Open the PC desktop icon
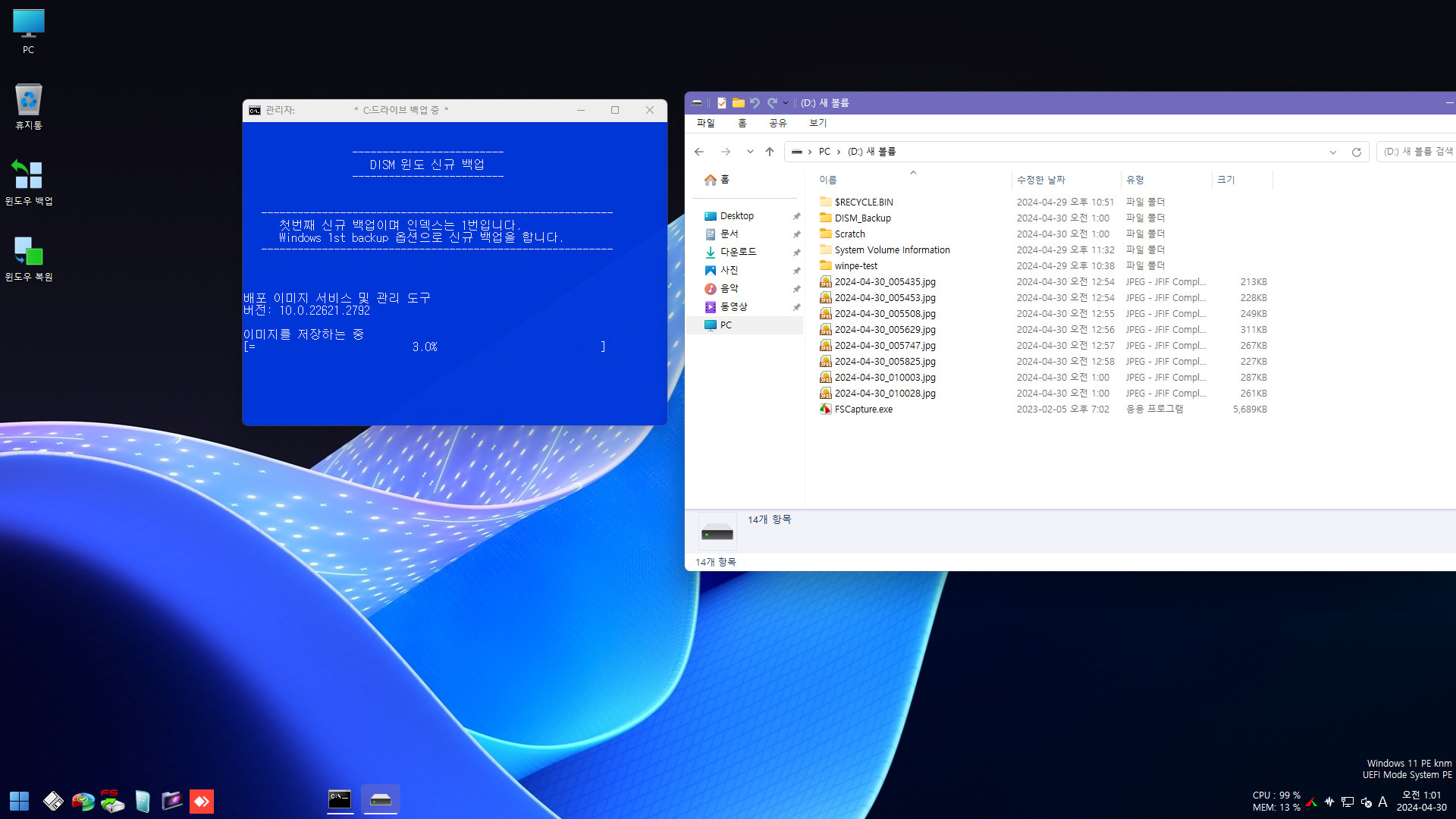This screenshot has width=1456, height=819. 28,32
